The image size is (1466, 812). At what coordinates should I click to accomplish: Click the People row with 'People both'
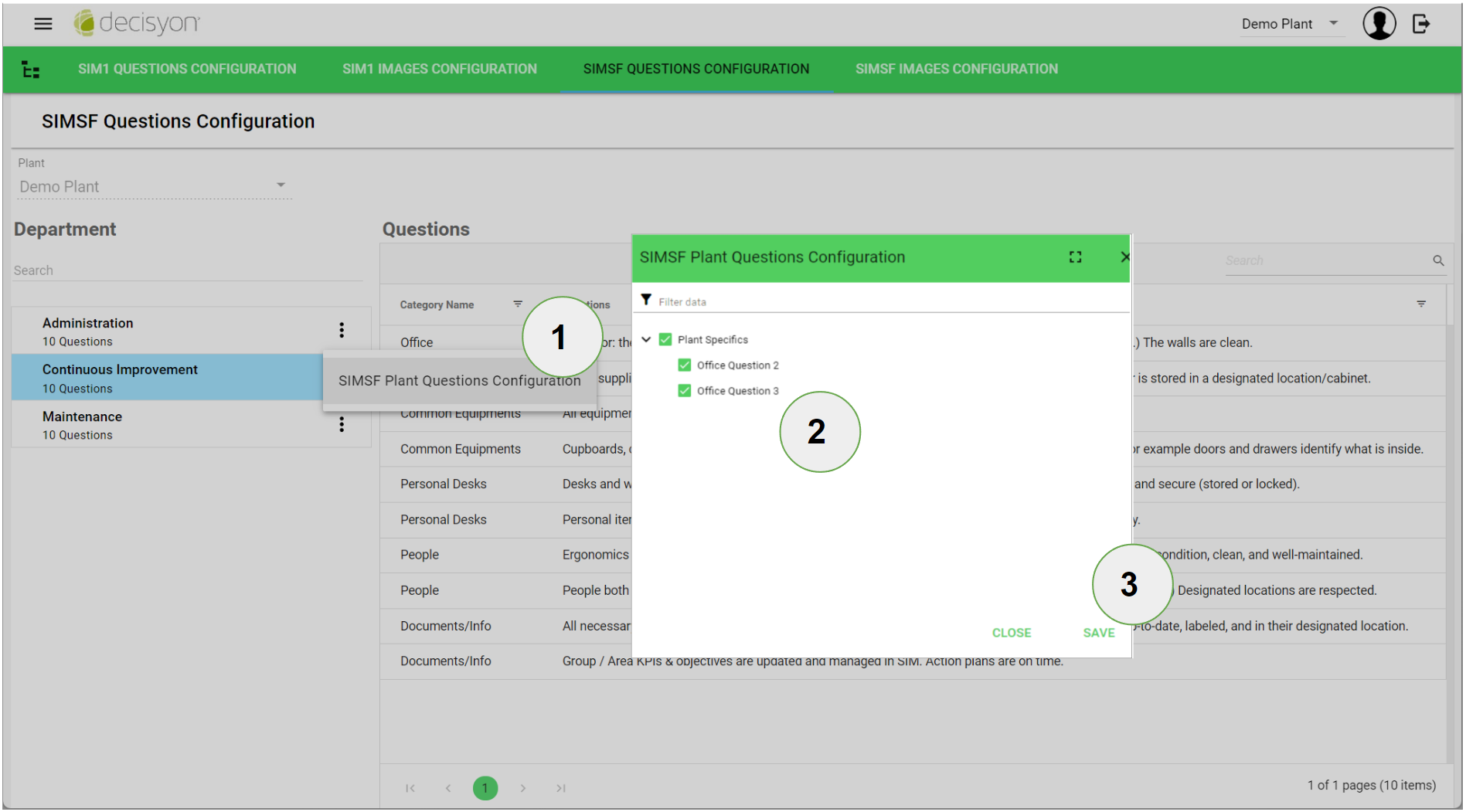click(913, 590)
